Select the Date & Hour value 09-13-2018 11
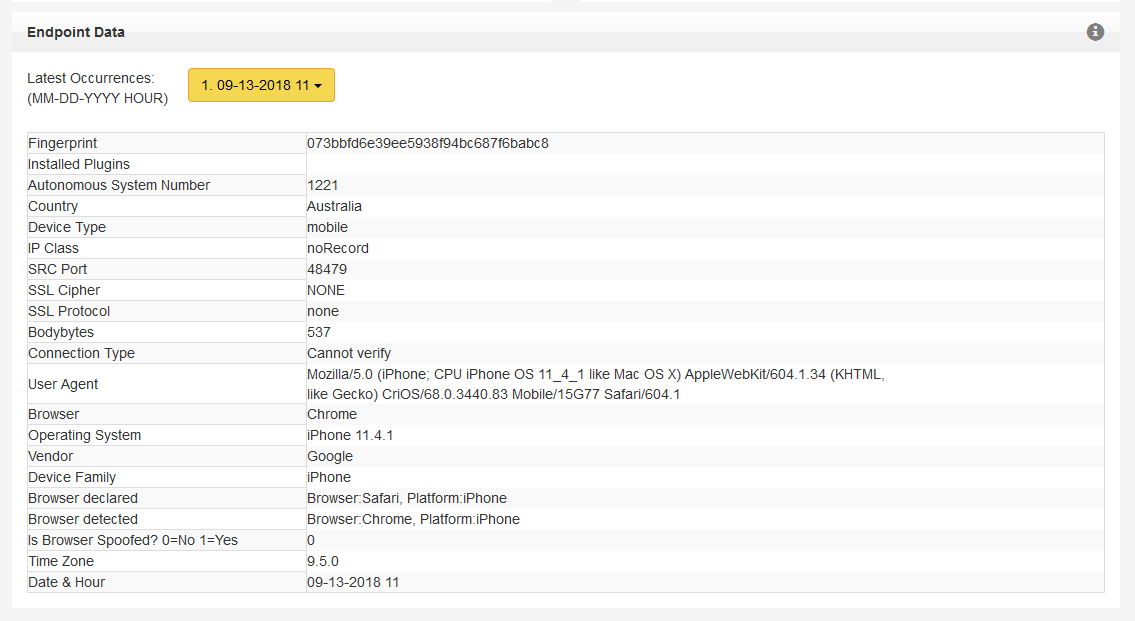 coord(353,582)
